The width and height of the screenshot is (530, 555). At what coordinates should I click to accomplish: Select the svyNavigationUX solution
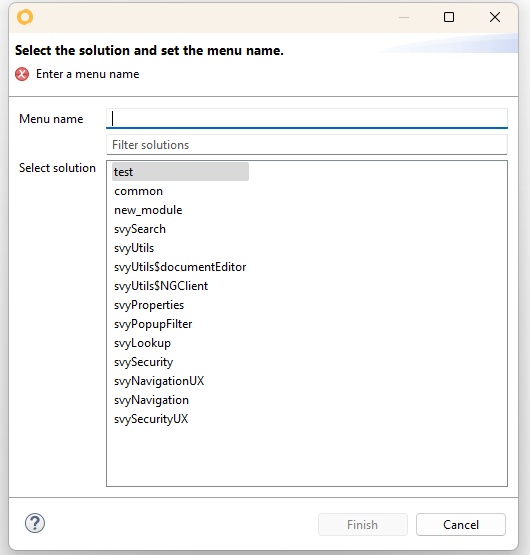pyautogui.click(x=159, y=381)
